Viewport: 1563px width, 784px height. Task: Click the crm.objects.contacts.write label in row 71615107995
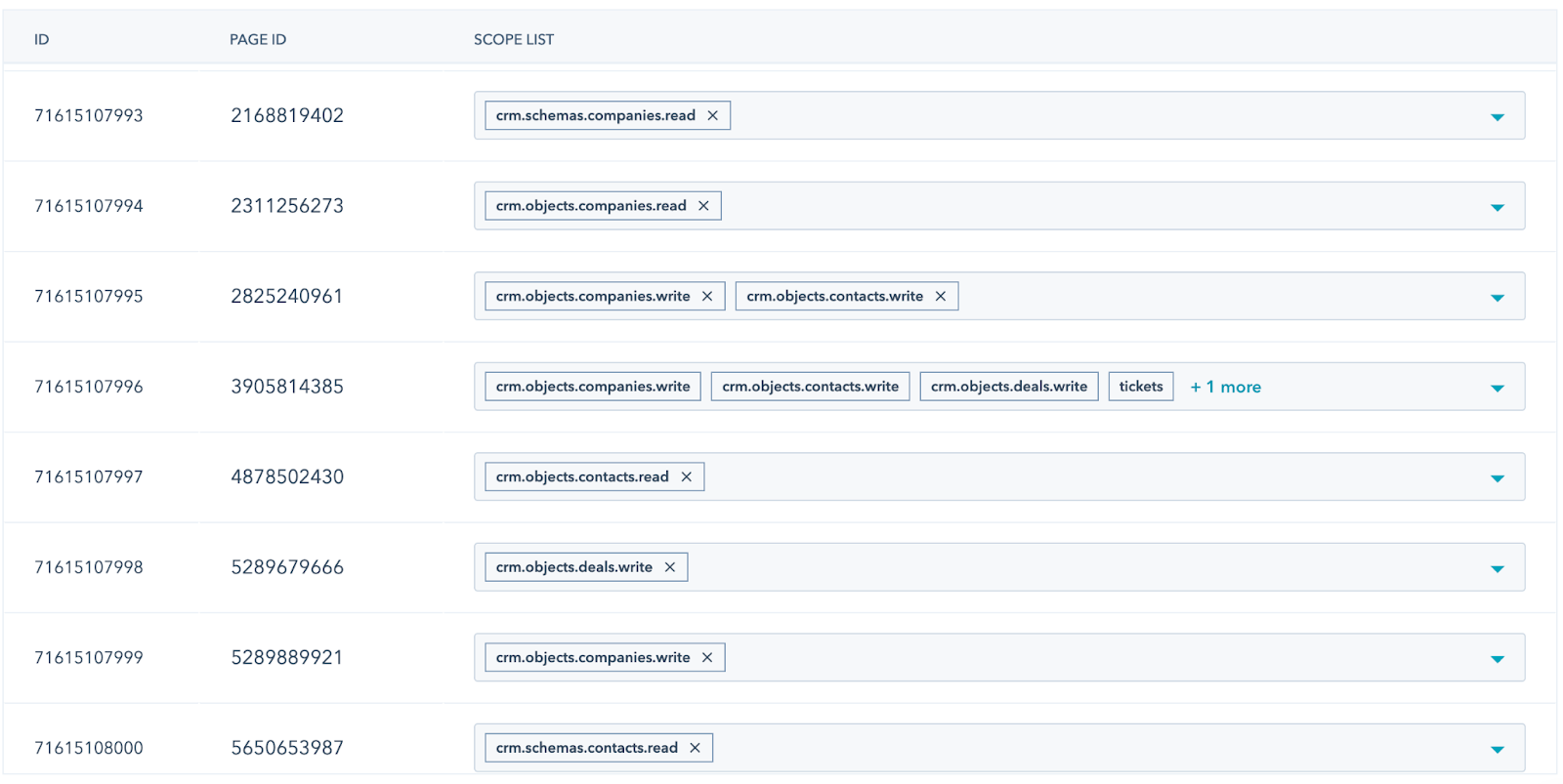[835, 296]
